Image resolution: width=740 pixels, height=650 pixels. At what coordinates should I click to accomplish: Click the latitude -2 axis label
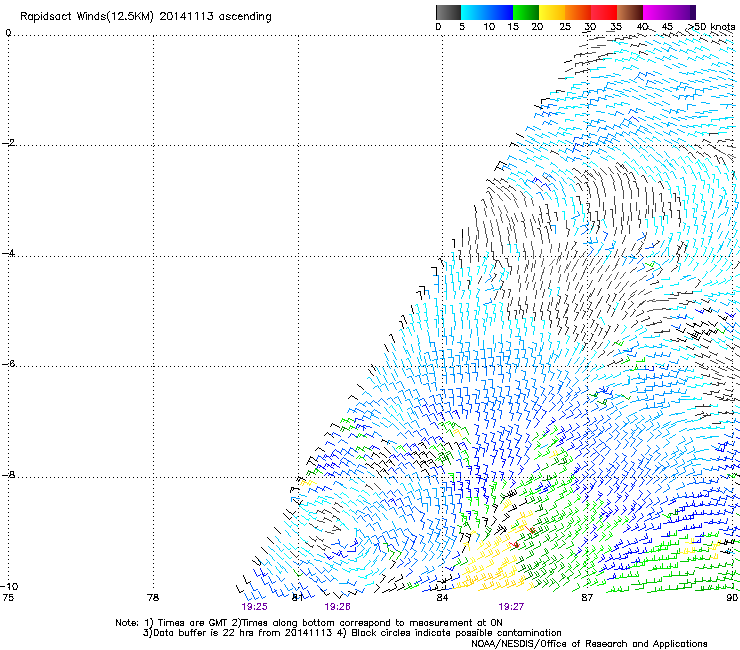[9, 143]
